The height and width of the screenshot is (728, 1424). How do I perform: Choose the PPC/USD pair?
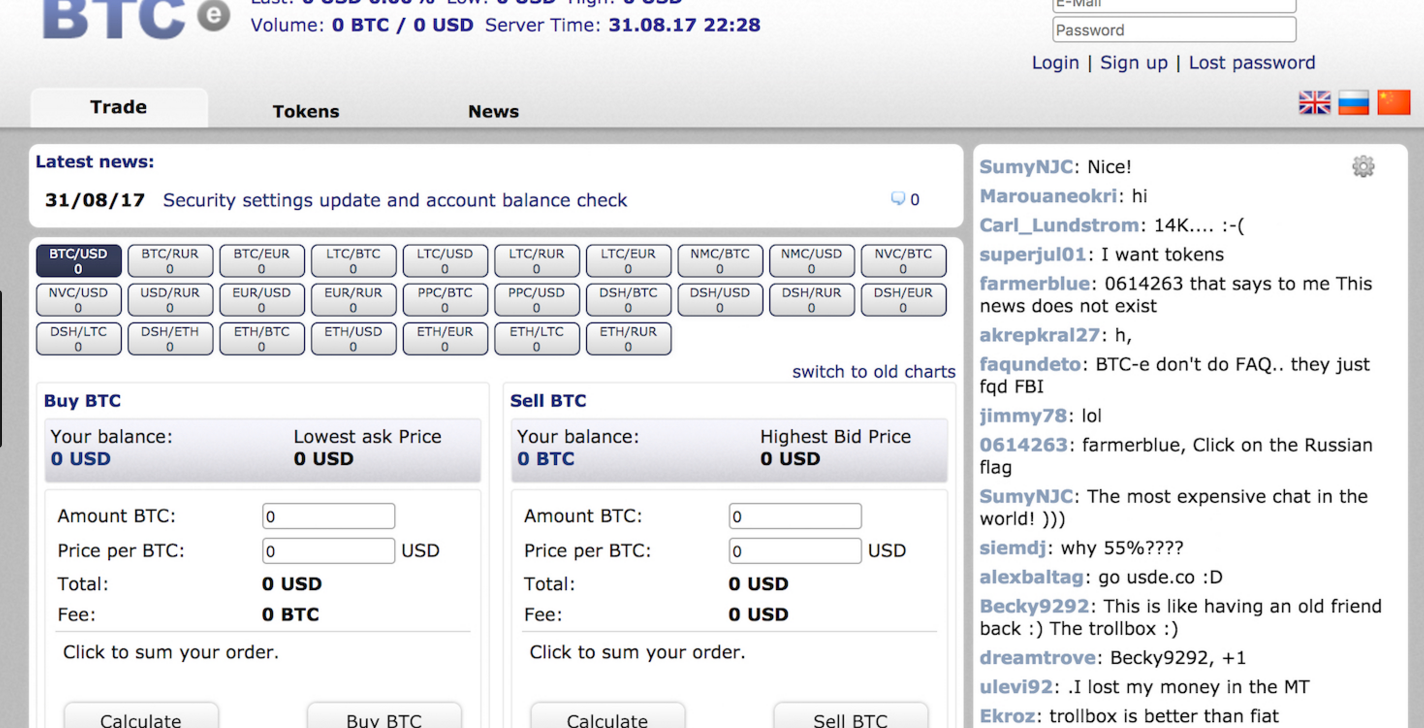[537, 300]
